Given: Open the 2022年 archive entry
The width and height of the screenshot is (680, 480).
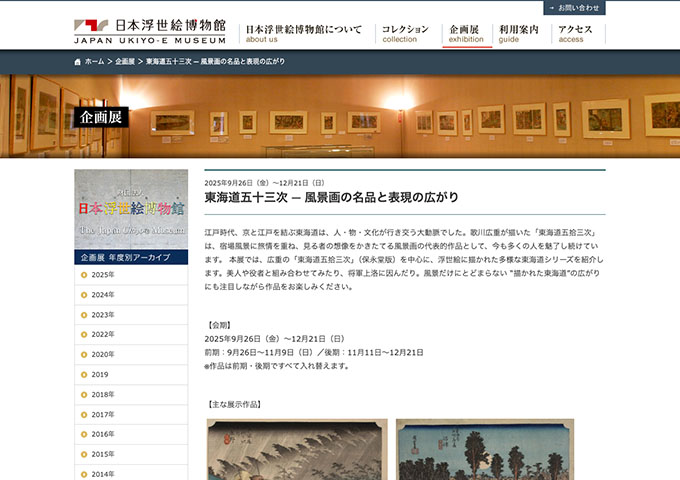Looking at the screenshot, I should click(x=103, y=335).
